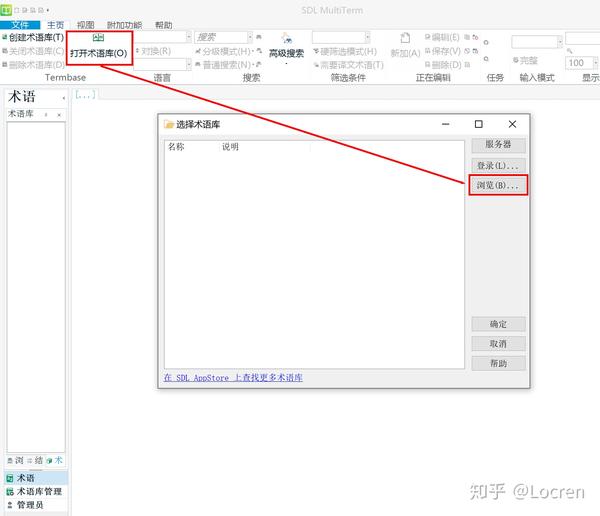The width and height of the screenshot is (600, 516).
Task: Open the 文件 file tab
Action: 20,25
